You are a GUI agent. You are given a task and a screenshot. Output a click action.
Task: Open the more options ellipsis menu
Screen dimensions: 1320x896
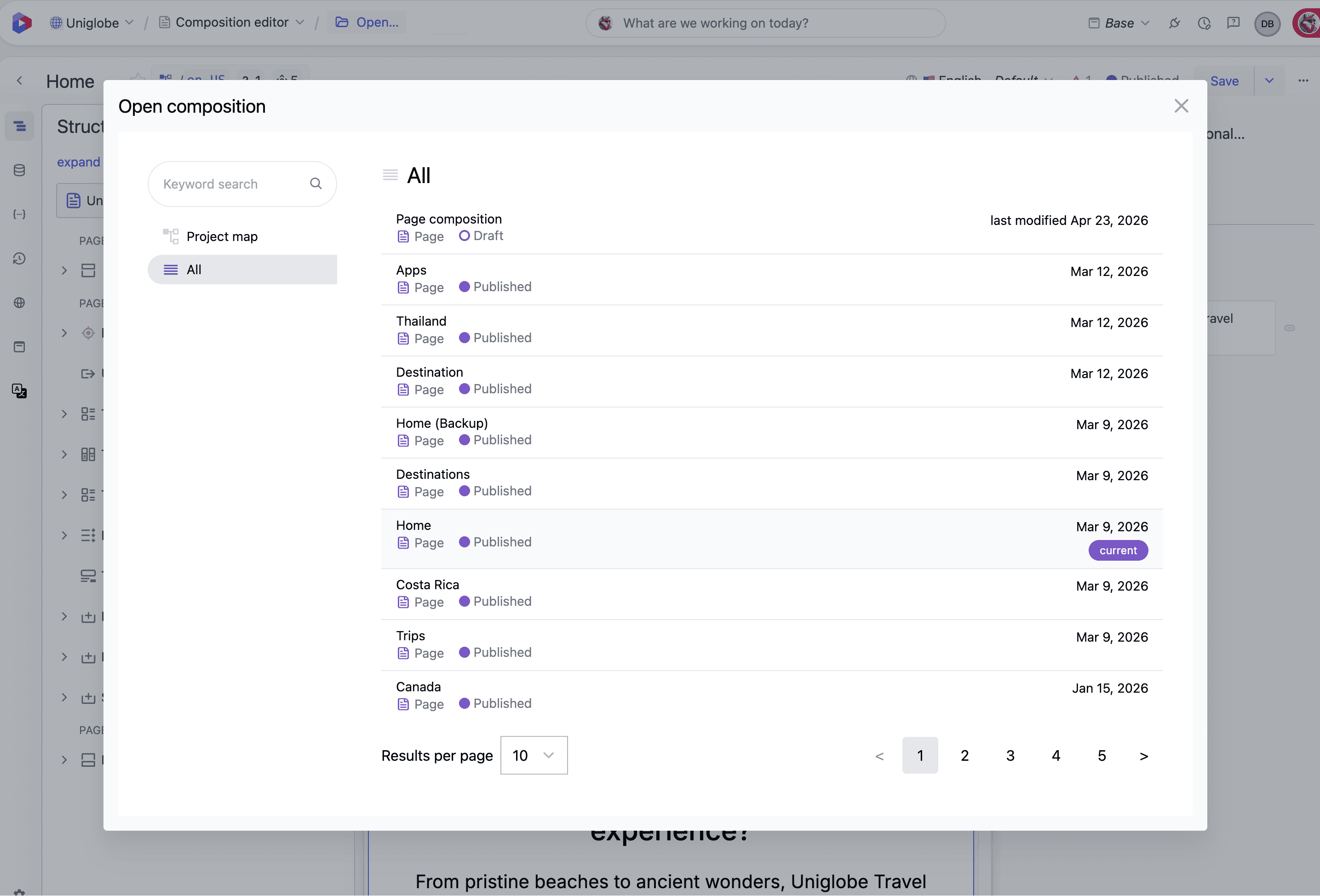[x=1303, y=80]
